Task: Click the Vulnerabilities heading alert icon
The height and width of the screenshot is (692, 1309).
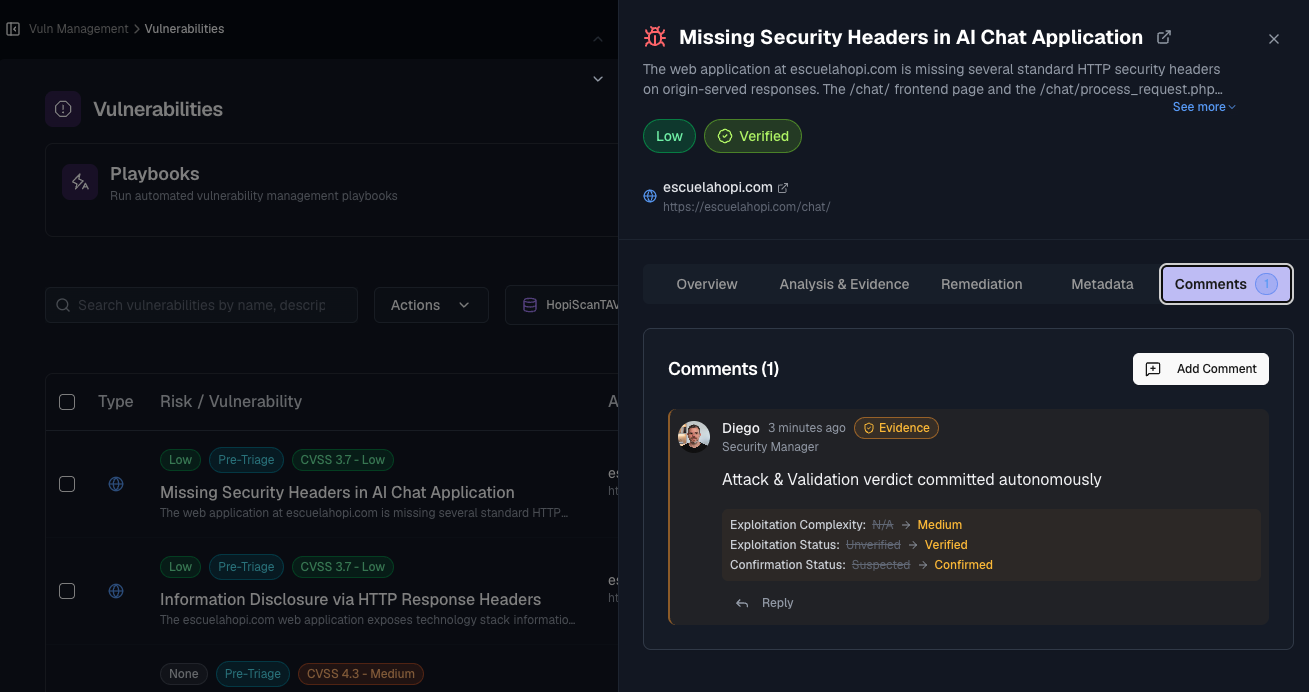Action: point(63,109)
